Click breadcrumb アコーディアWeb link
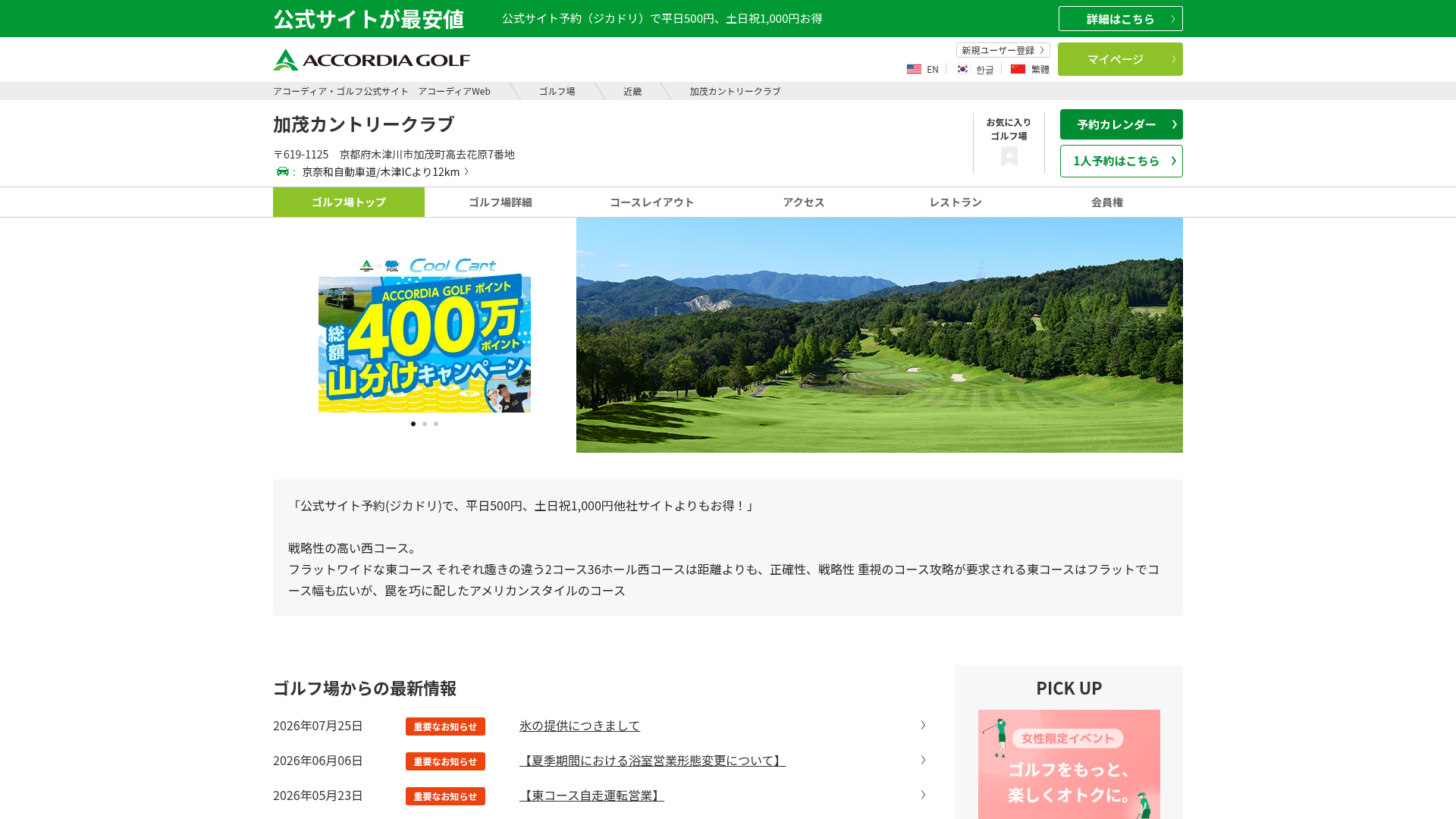This screenshot has height=819, width=1456. click(381, 91)
